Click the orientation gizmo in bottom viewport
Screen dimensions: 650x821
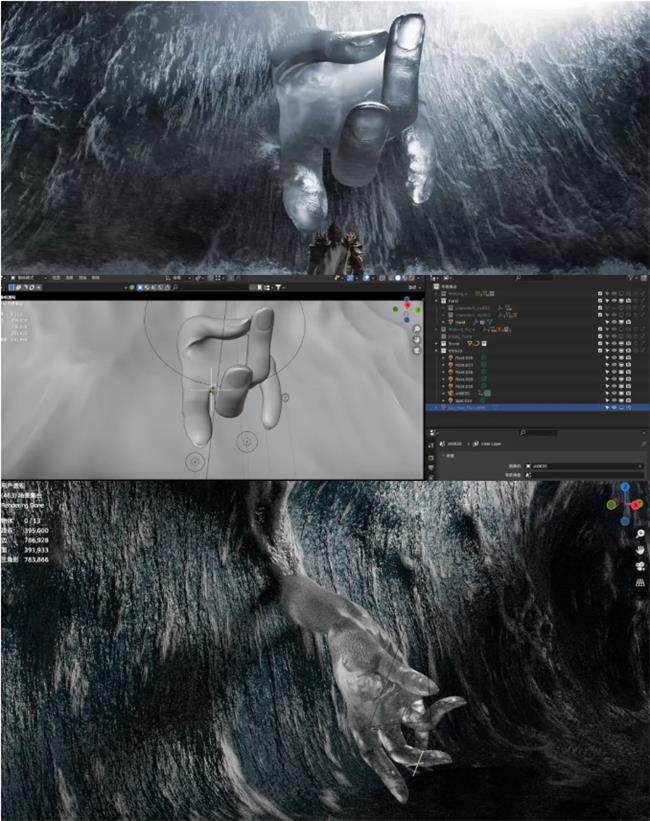tap(623, 504)
